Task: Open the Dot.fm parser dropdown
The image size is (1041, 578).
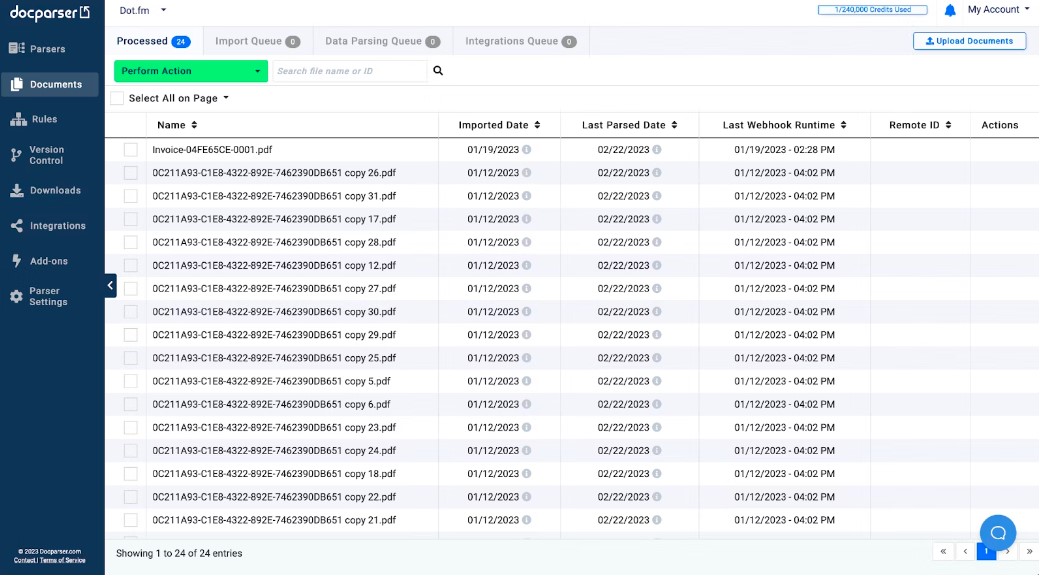Action: [x=143, y=11]
